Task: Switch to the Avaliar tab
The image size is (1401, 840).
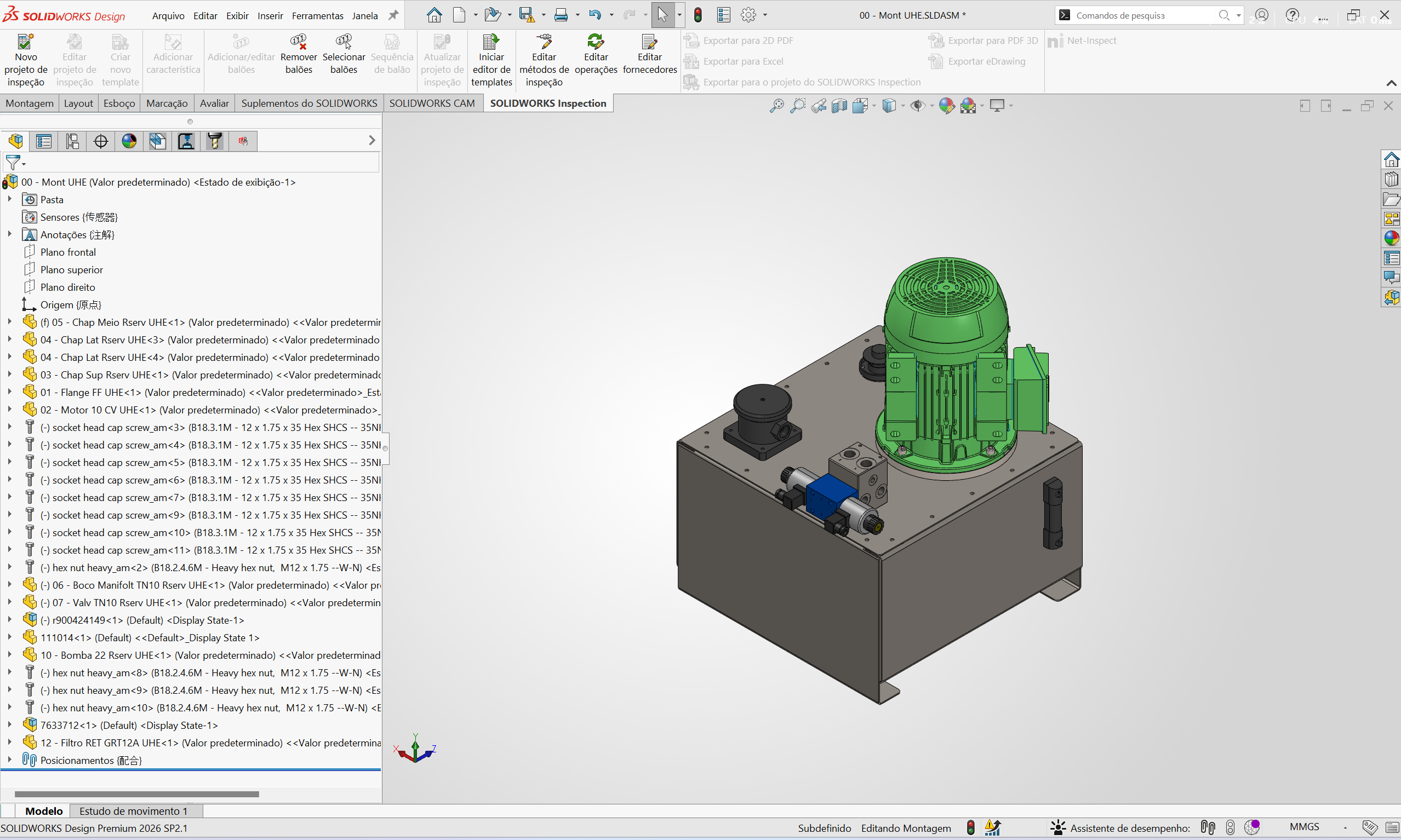Action: [214, 103]
